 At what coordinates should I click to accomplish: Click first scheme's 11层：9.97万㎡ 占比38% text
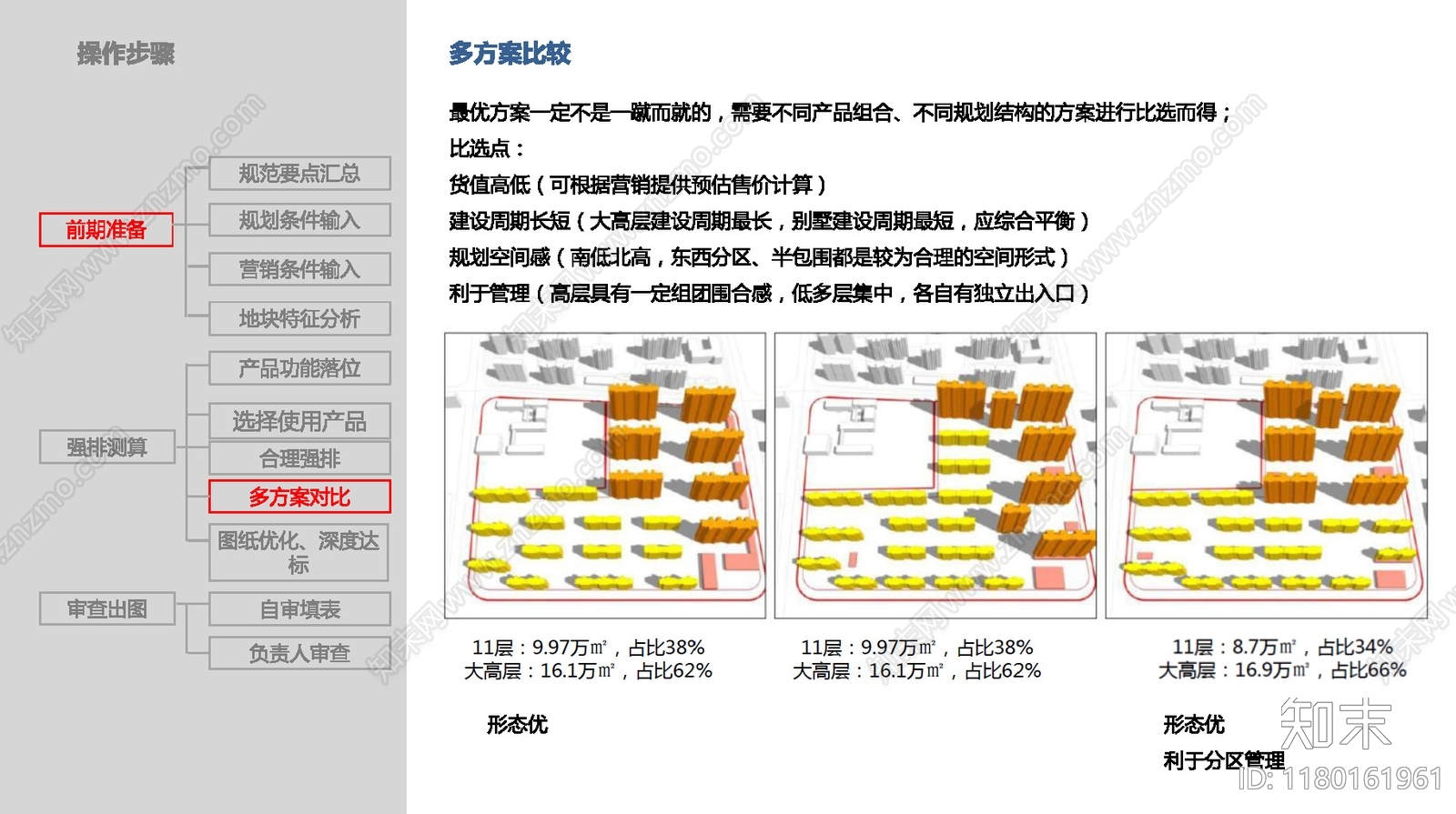(588, 648)
